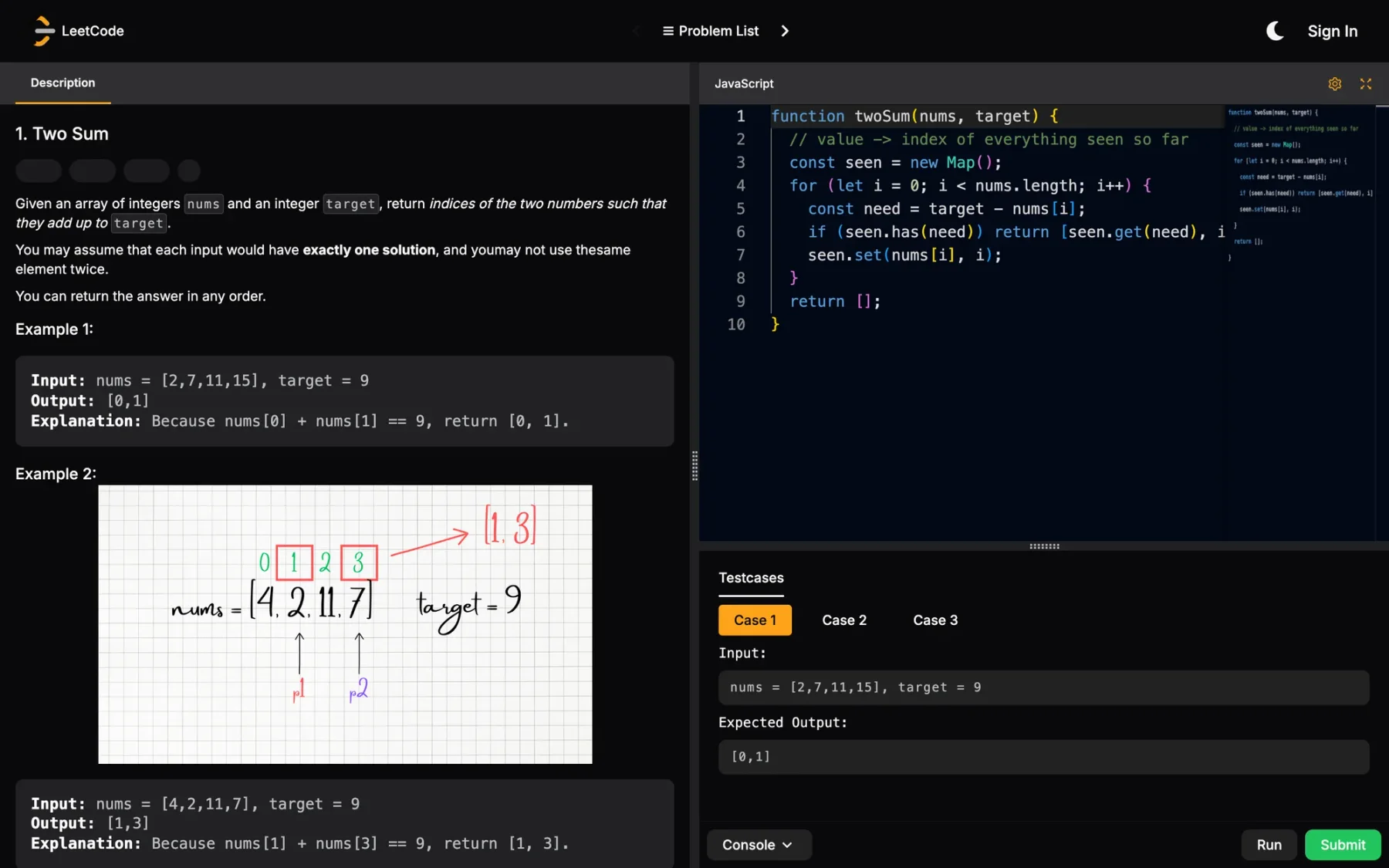Click the 'const seen = new Map();' line
The width and height of the screenshot is (1389, 868).
895,163
